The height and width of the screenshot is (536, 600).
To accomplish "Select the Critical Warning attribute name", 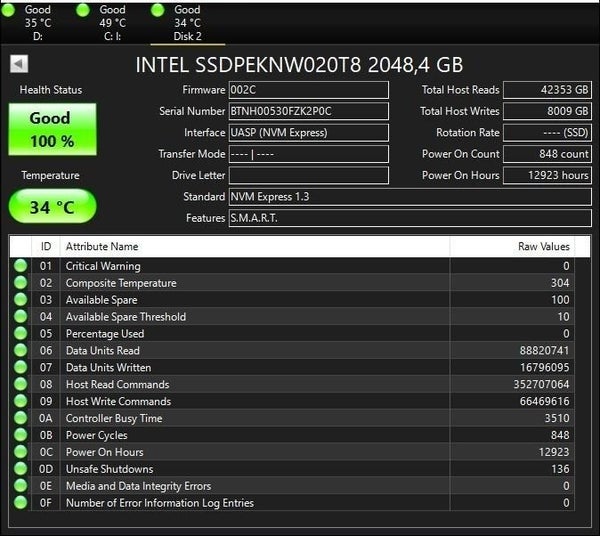I will [x=103, y=266].
